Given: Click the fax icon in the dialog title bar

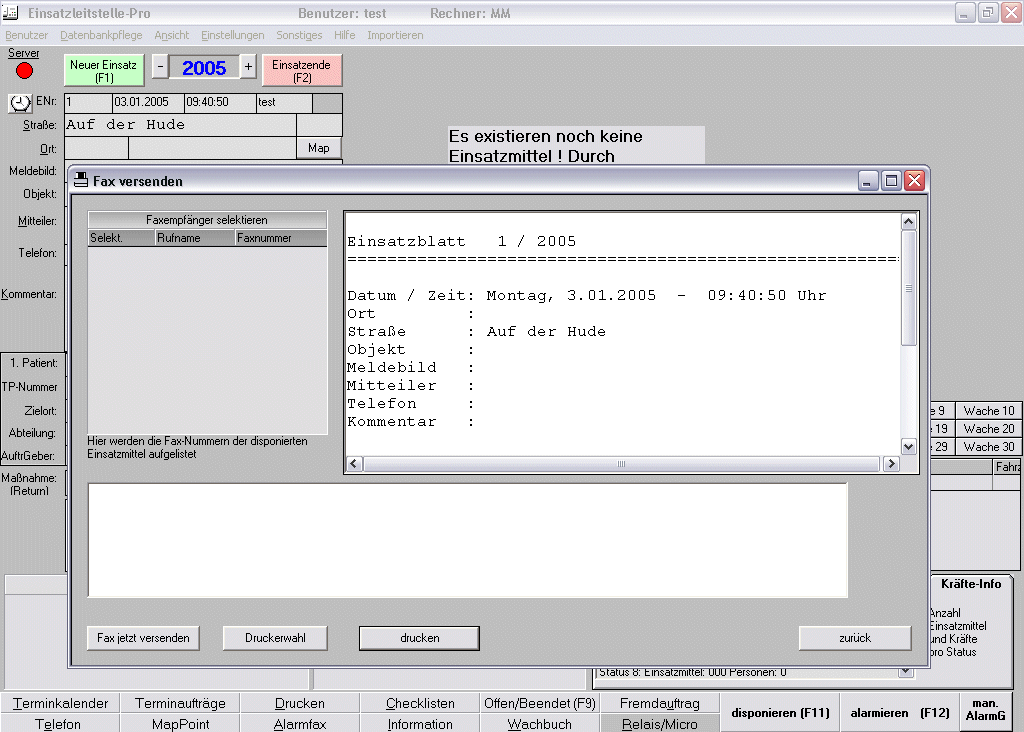Looking at the screenshot, I should pyautogui.click(x=81, y=181).
